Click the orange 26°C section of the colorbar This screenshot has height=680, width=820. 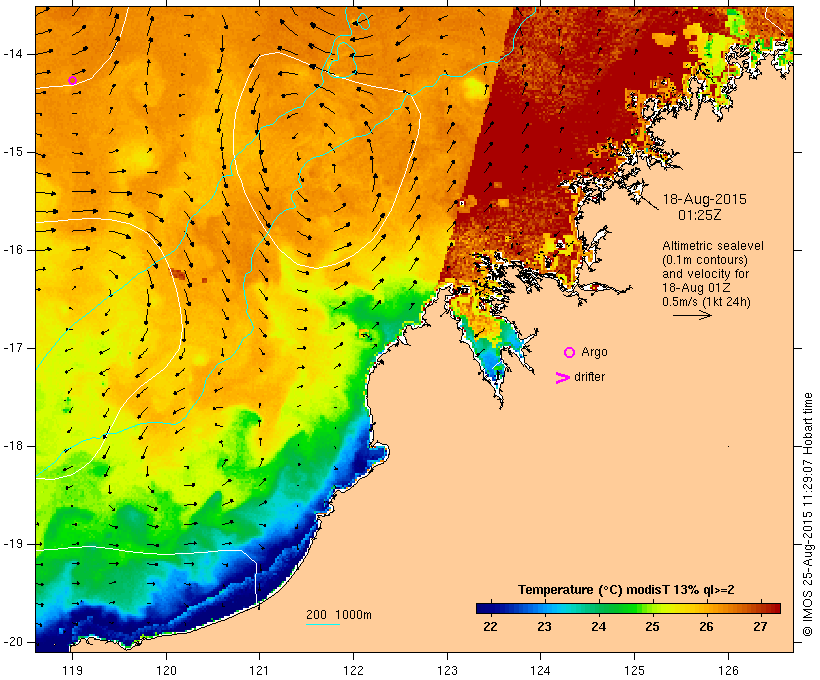[x=707, y=608]
